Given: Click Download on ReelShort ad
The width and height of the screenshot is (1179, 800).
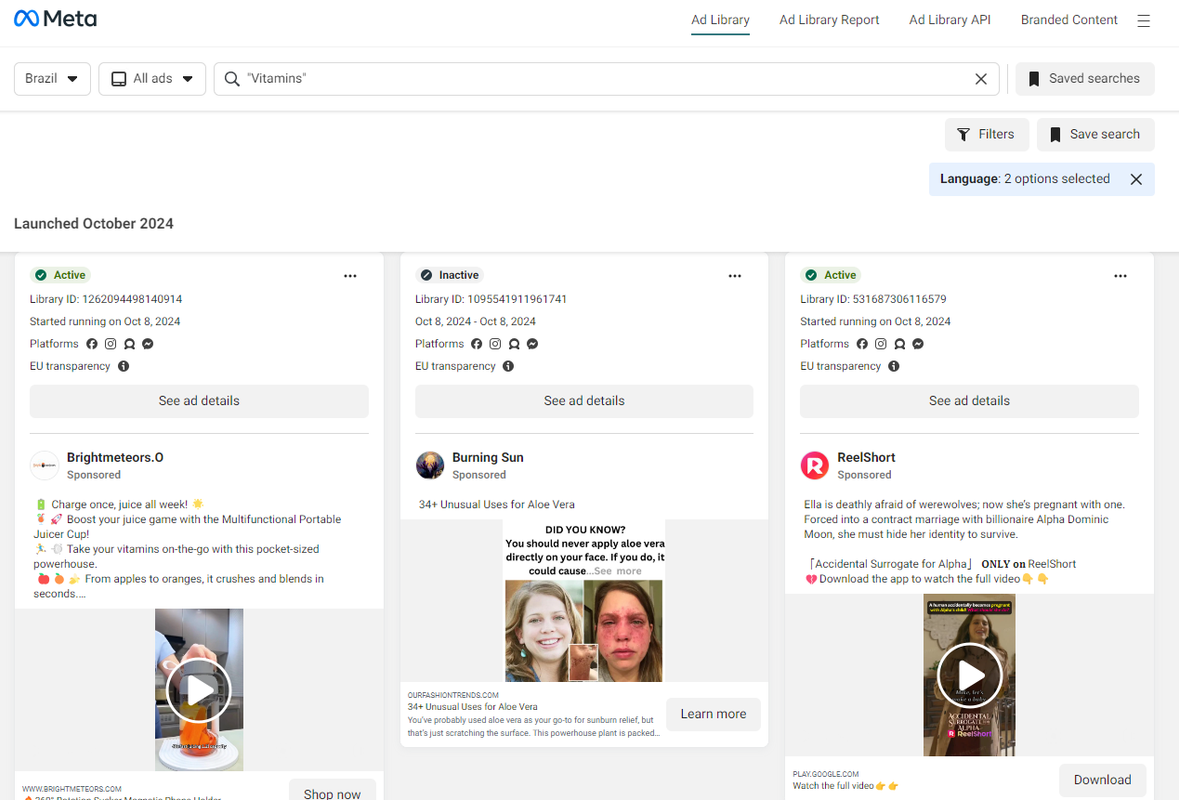Looking at the screenshot, I should (x=1102, y=780).
